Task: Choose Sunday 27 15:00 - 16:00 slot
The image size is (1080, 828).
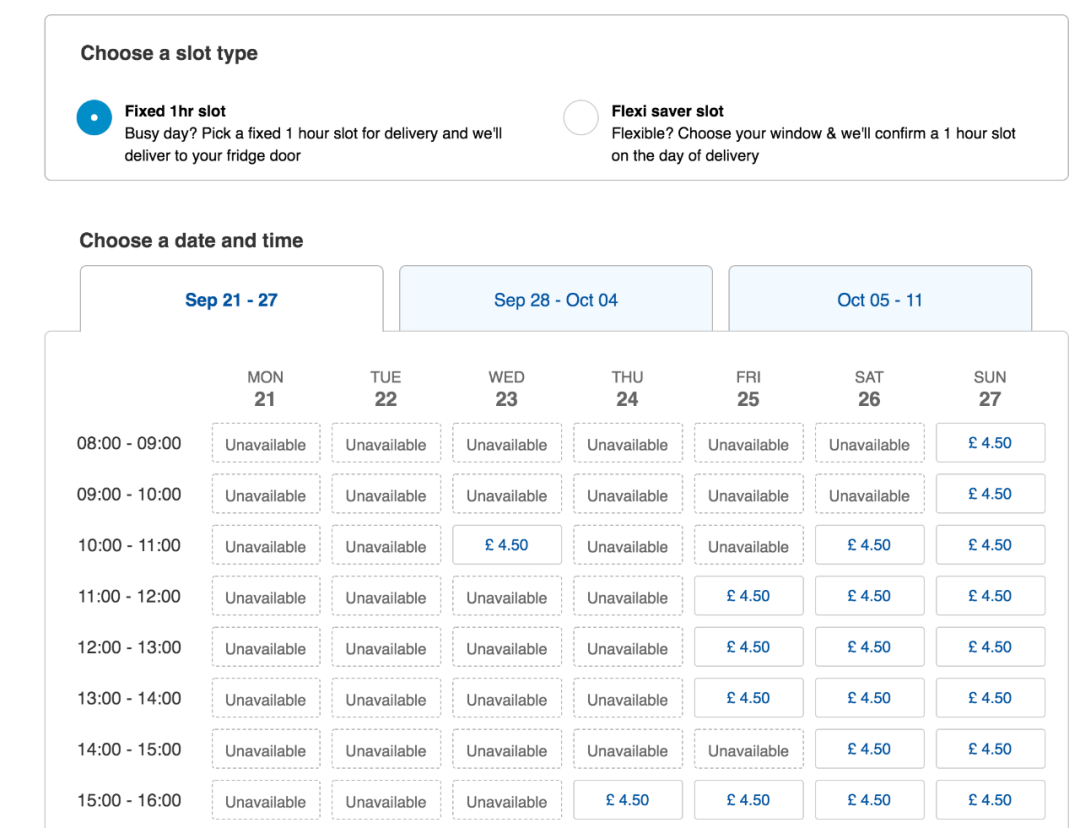Action: coord(990,800)
